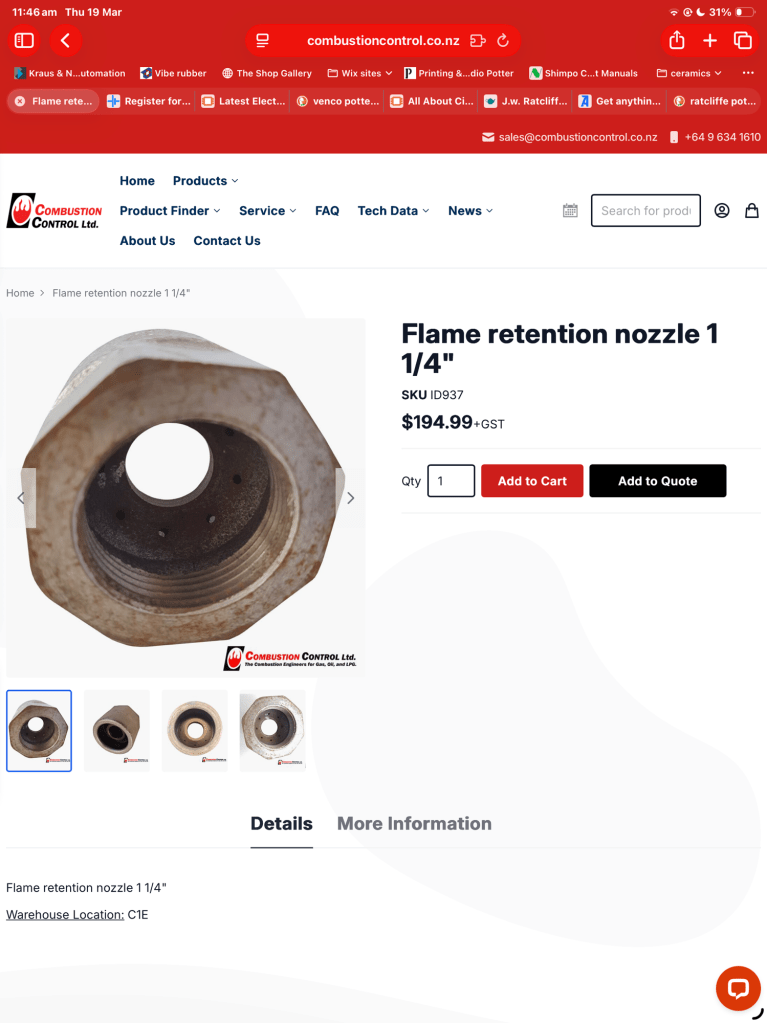The height and width of the screenshot is (1023, 767).
Task: Open the Safari sidebar panel icon
Action: coord(24,40)
